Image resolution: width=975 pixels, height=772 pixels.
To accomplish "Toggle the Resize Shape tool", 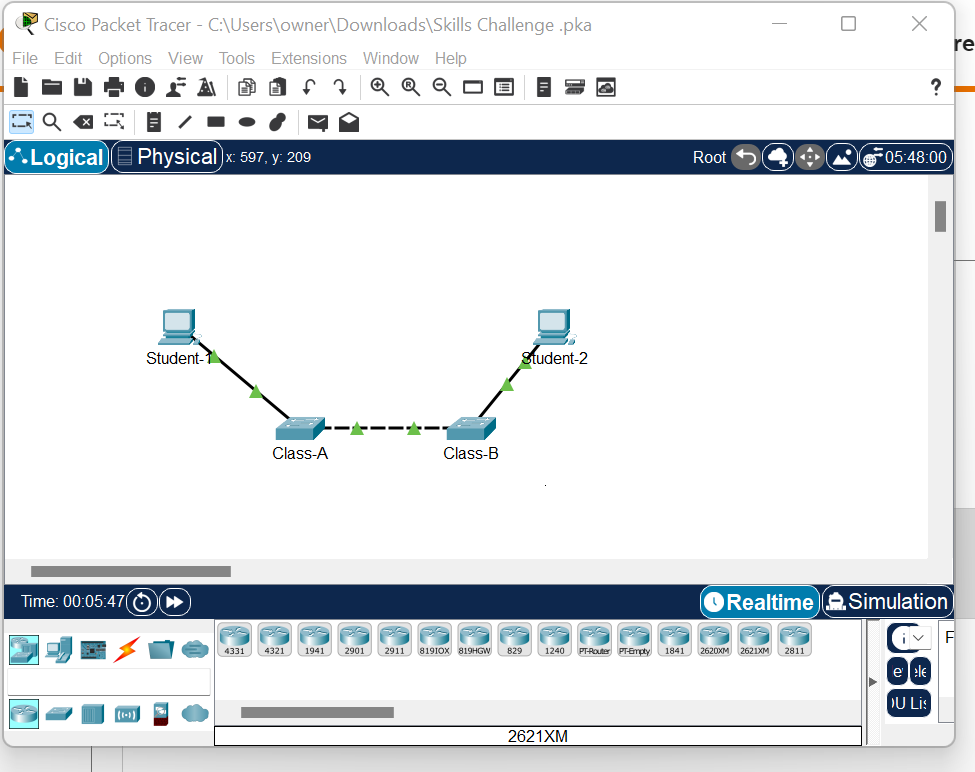I will pos(114,121).
